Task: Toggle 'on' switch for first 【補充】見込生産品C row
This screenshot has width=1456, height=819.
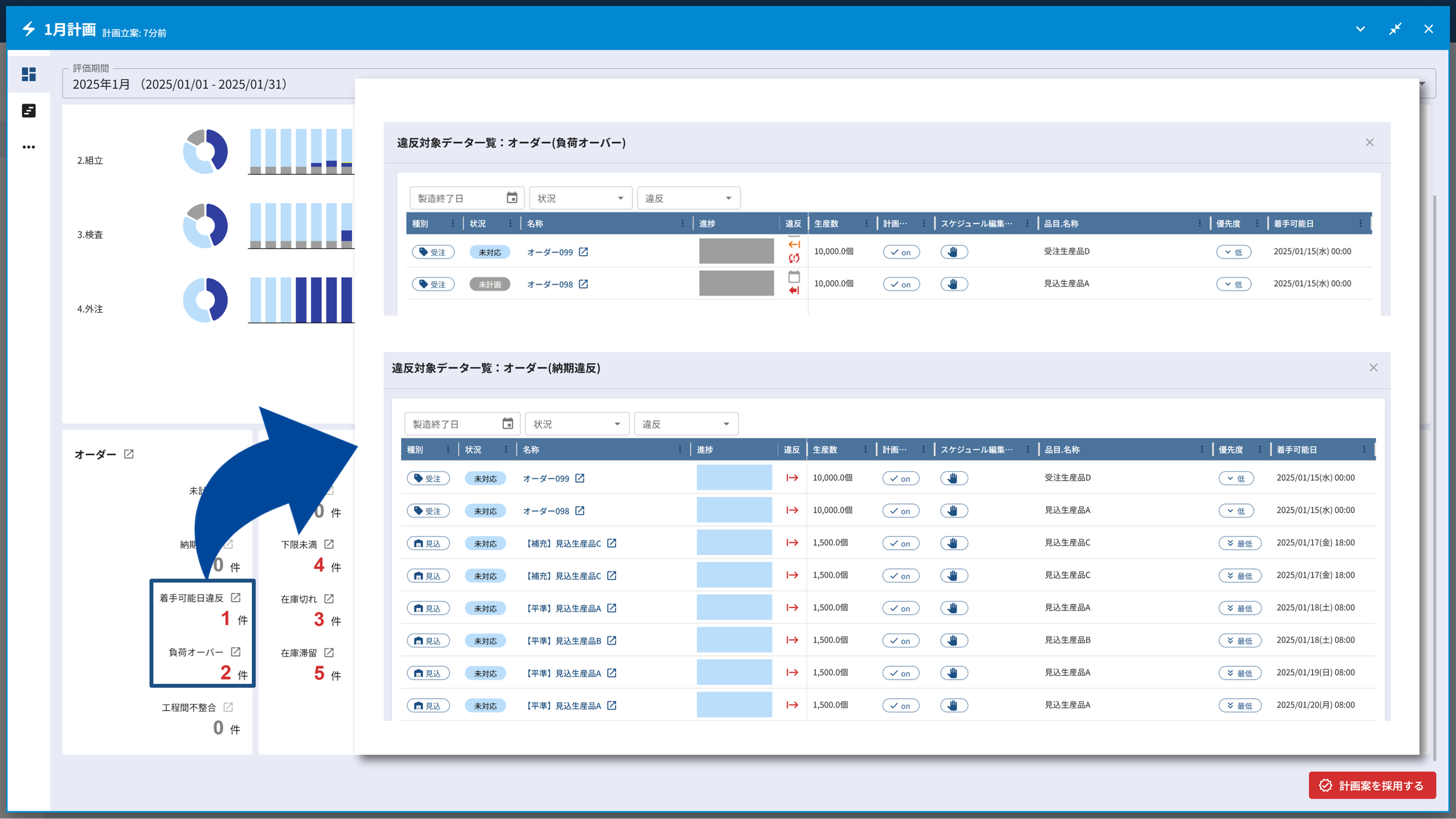Action: [x=900, y=543]
